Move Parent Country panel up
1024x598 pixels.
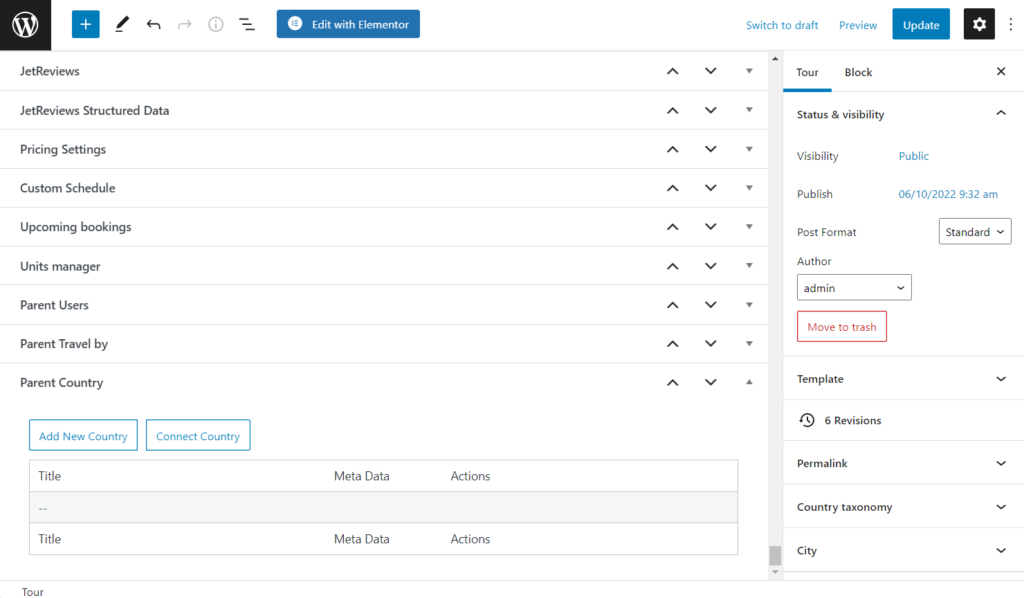tap(673, 383)
